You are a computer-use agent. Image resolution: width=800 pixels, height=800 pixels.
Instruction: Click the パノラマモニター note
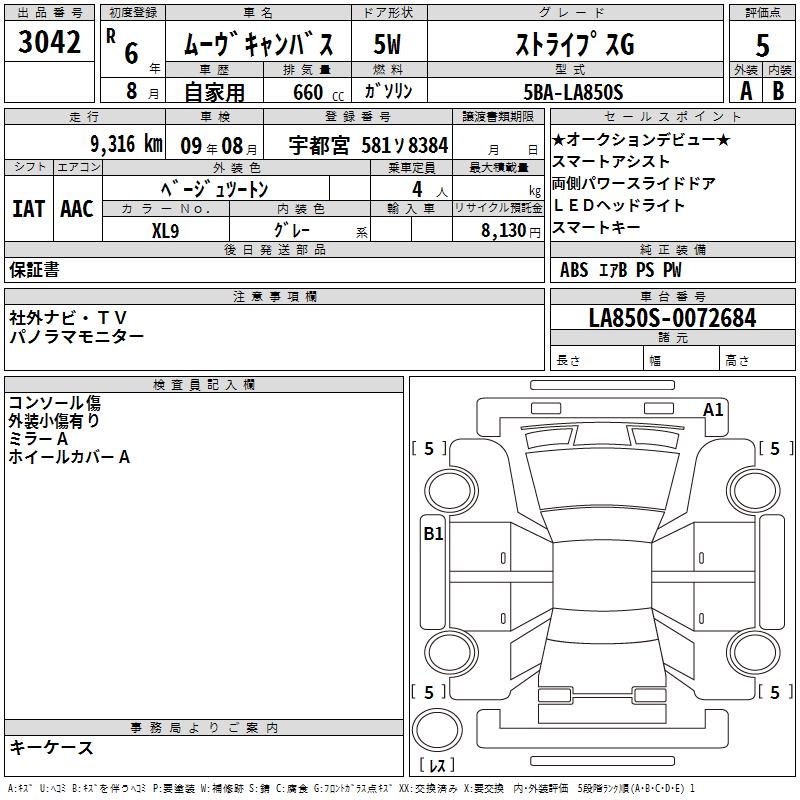tap(77, 336)
